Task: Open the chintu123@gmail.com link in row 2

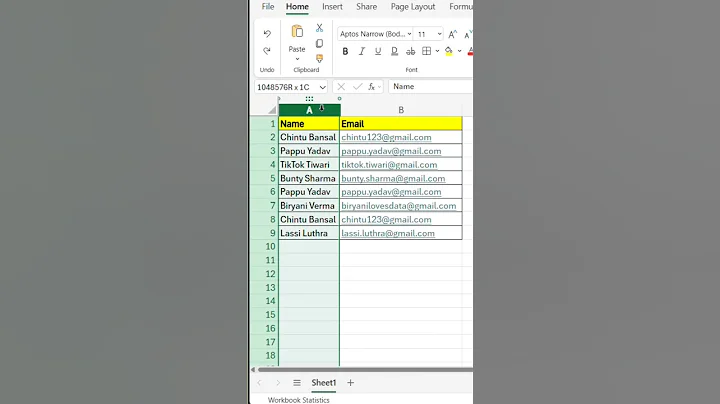Action: click(x=386, y=137)
